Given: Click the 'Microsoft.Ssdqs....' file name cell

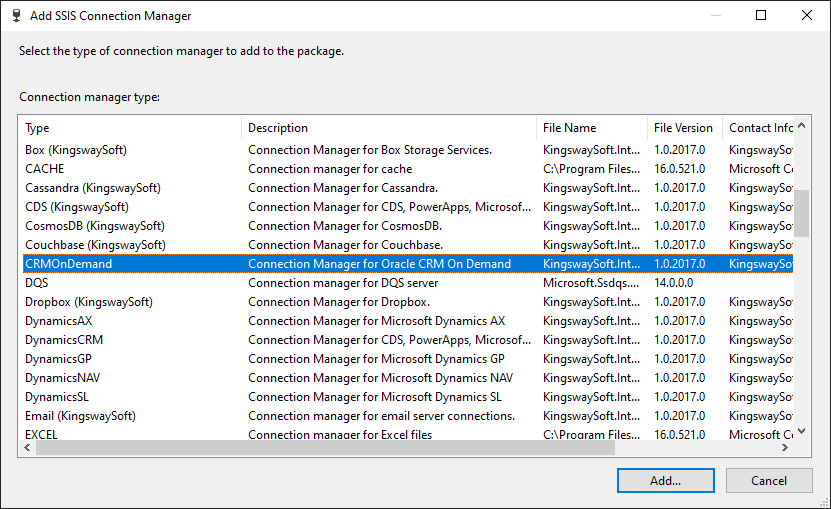Looking at the screenshot, I should pyautogui.click(x=590, y=283).
